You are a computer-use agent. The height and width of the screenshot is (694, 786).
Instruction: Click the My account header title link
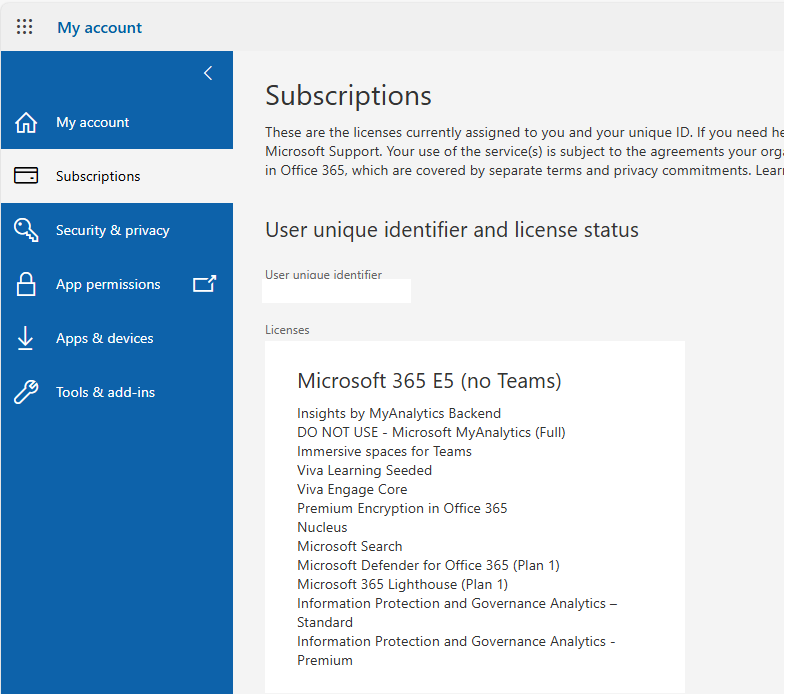pos(99,28)
